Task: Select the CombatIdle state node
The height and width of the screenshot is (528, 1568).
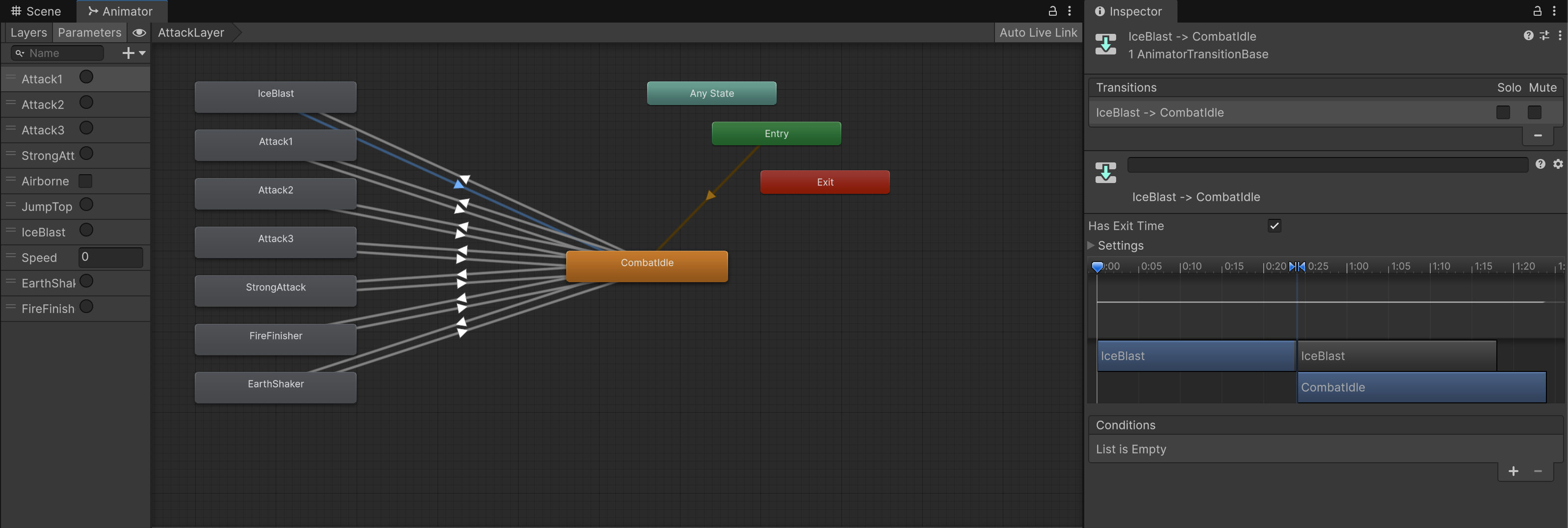Action: (647, 266)
